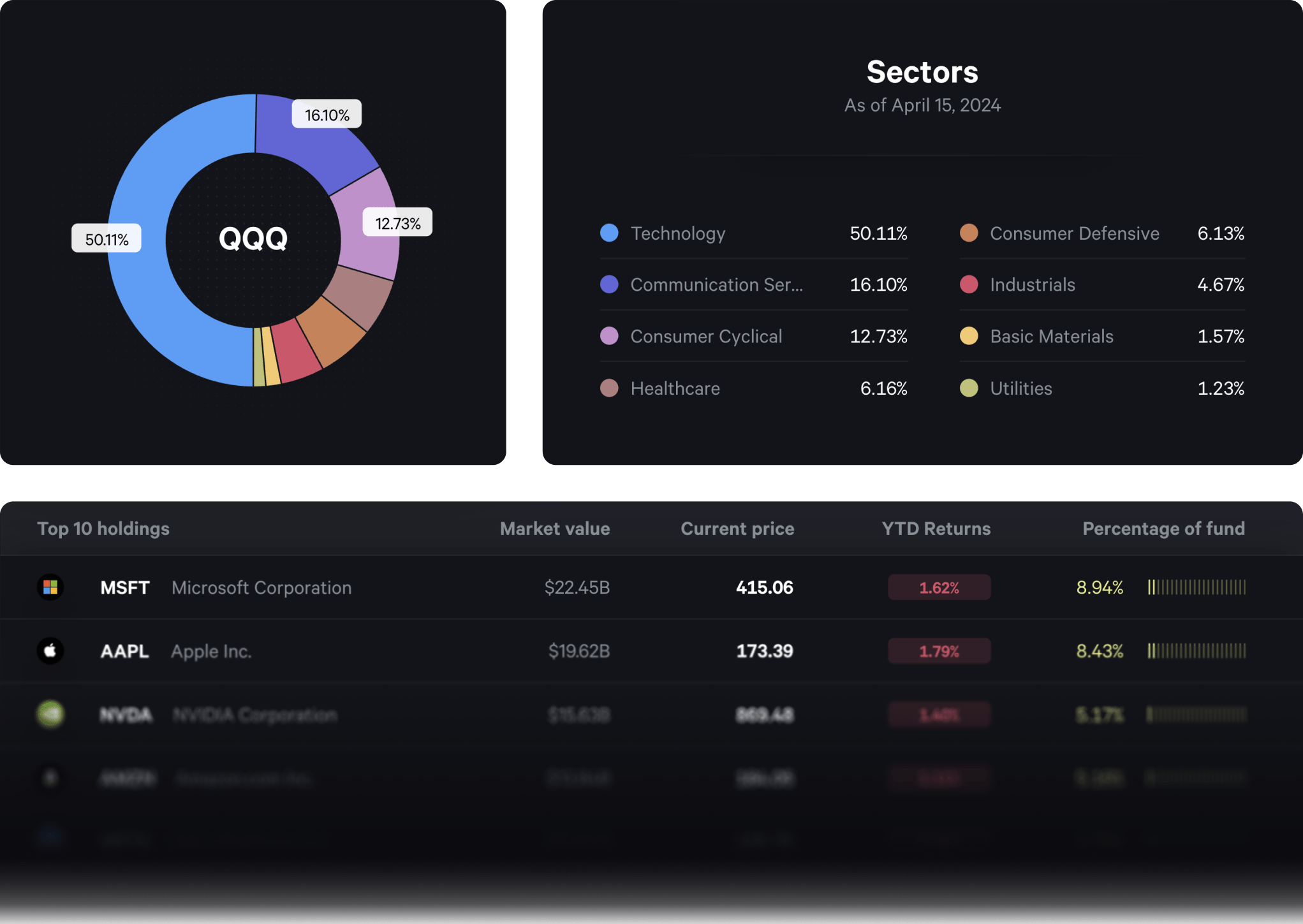This screenshot has height=924, width=1303.
Task: Click the Technology blue legend dot
Action: 609,233
